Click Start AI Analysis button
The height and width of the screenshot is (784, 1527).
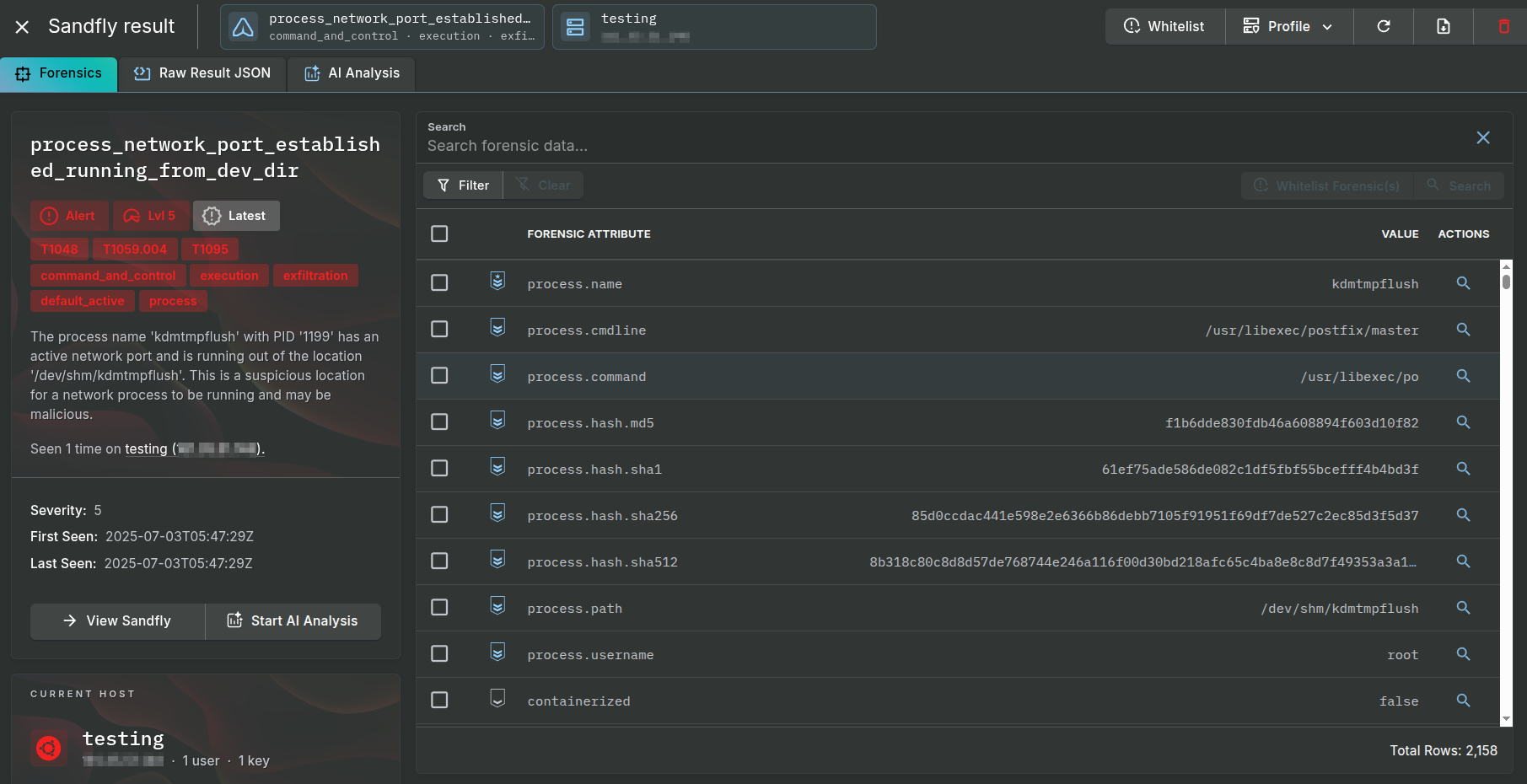pos(293,620)
